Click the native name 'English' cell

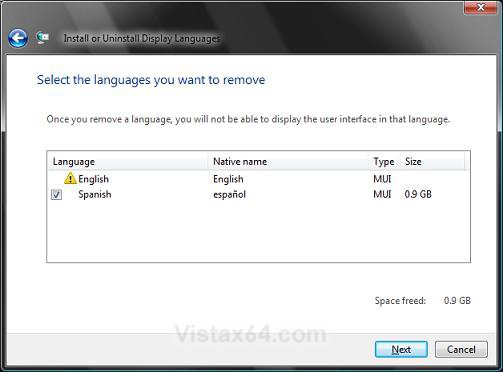tap(228, 179)
